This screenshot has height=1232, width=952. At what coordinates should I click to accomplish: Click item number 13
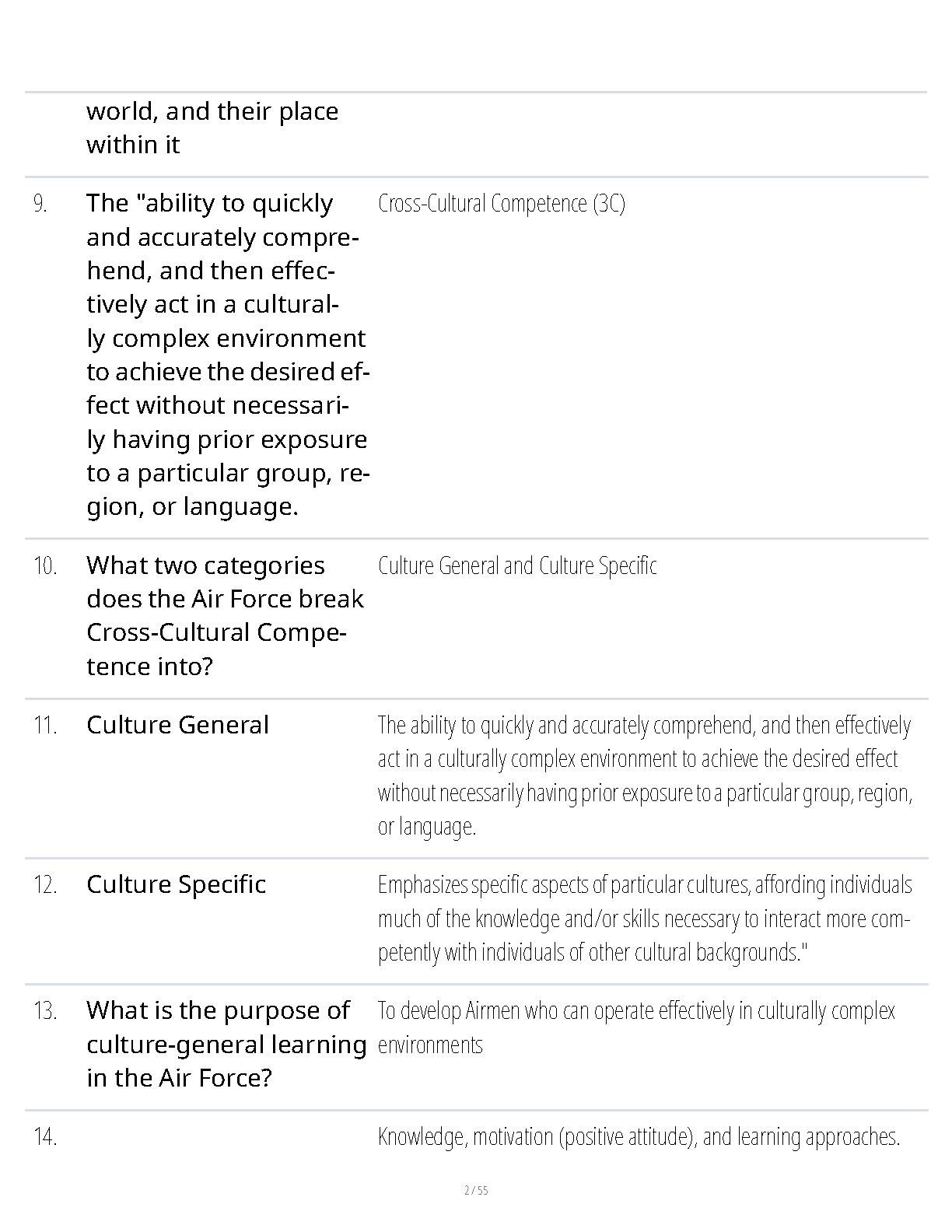(45, 1011)
